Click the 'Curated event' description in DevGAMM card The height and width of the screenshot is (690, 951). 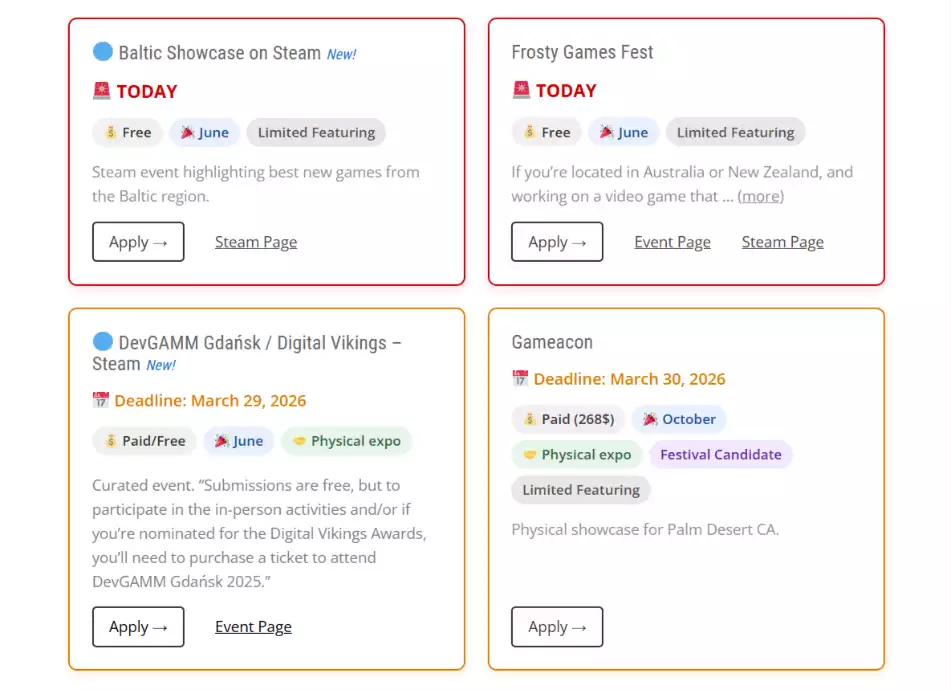[x=259, y=533]
